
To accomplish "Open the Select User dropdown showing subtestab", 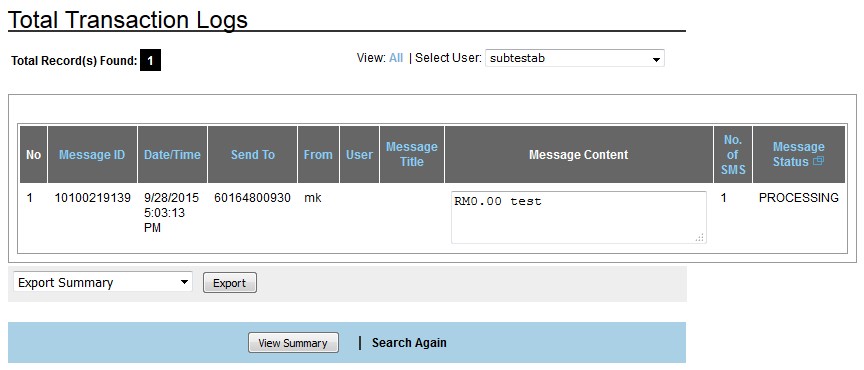I will click(x=575, y=58).
